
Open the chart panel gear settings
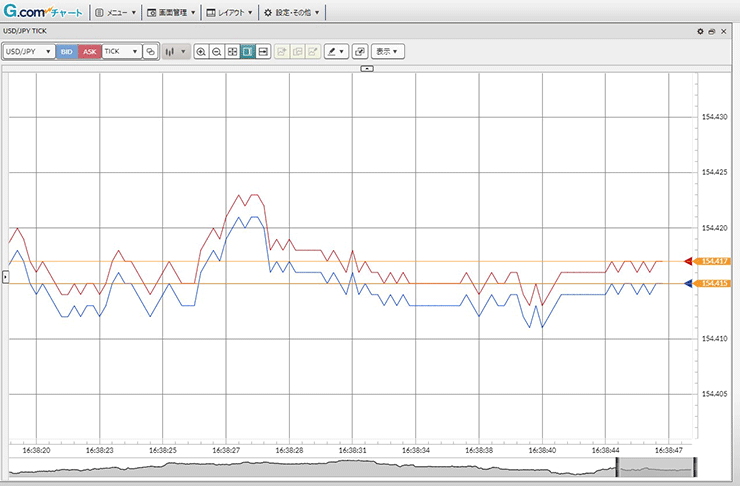coord(700,31)
